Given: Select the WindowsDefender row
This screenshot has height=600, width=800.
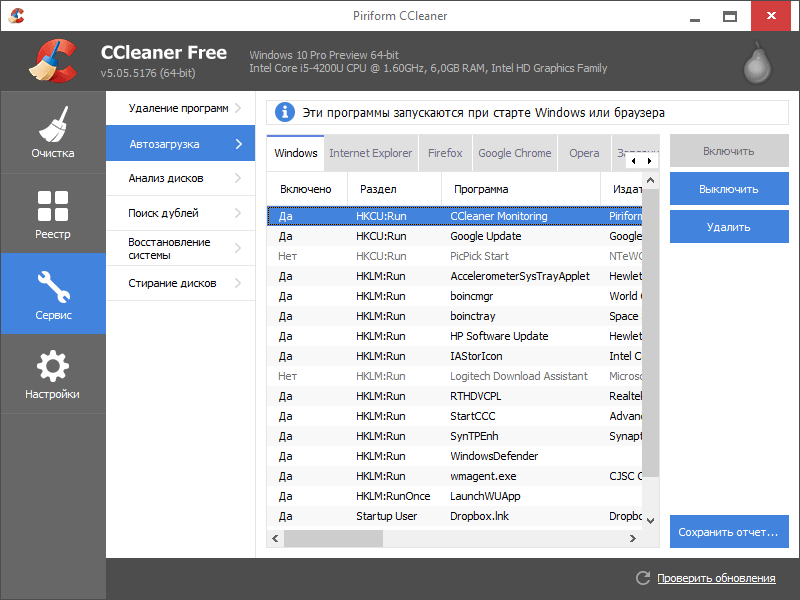Looking at the screenshot, I should [x=455, y=456].
